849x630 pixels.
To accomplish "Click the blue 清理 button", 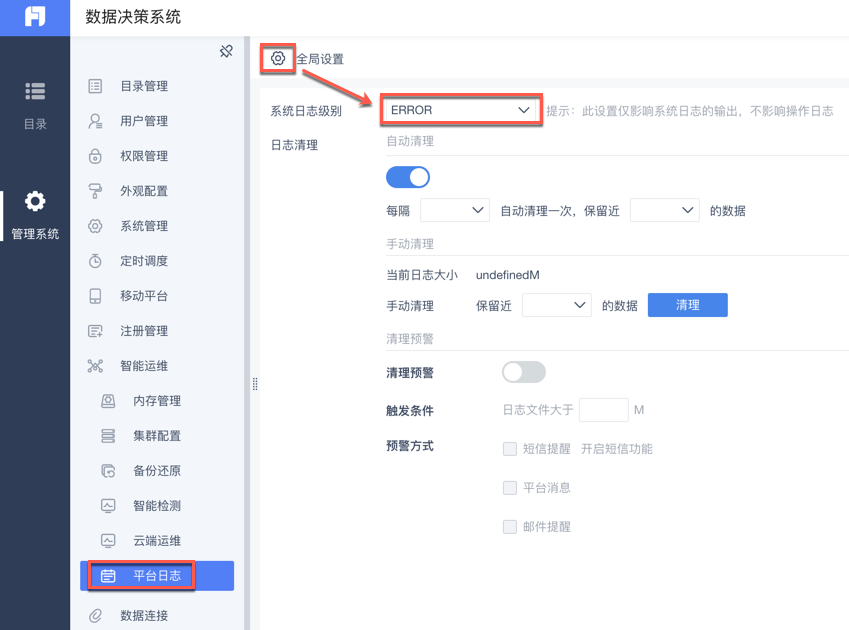I will (x=687, y=305).
